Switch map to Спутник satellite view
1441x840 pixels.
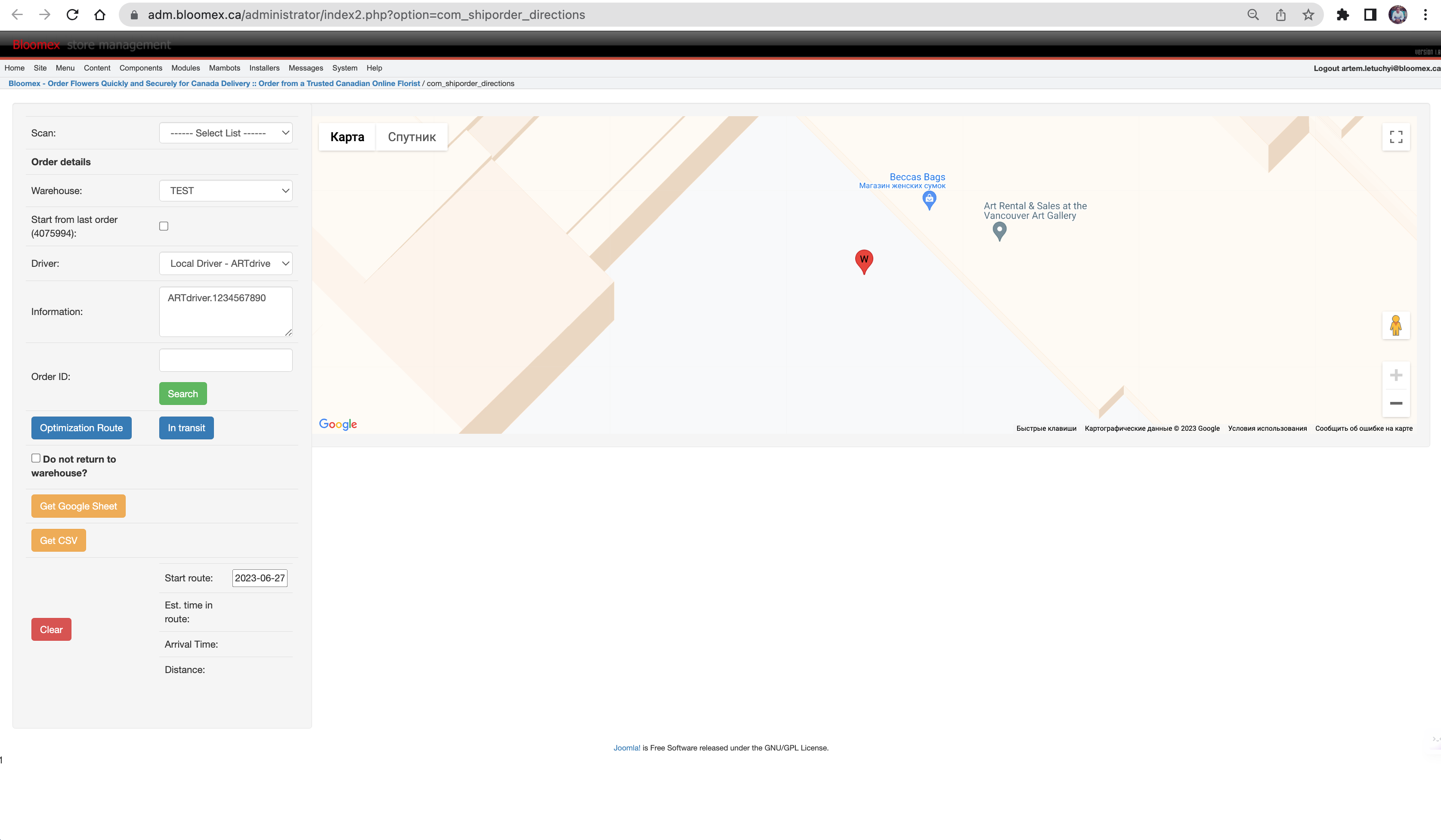(x=412, y=137)
